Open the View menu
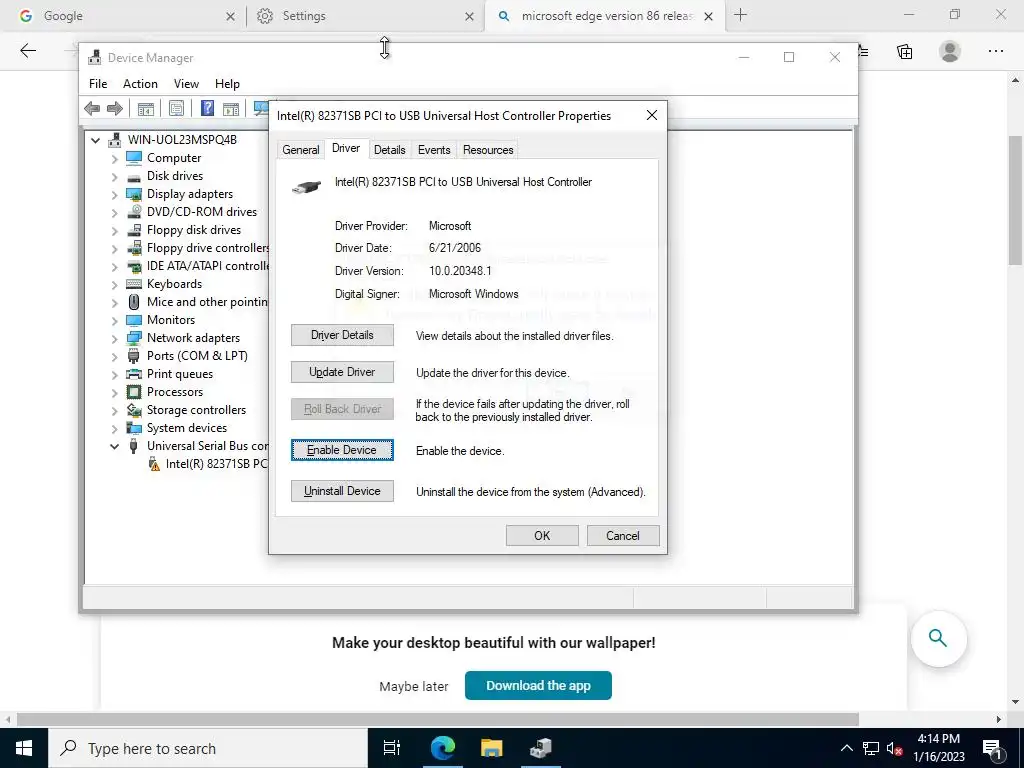The image size is (1024, 768). point(186,84)
